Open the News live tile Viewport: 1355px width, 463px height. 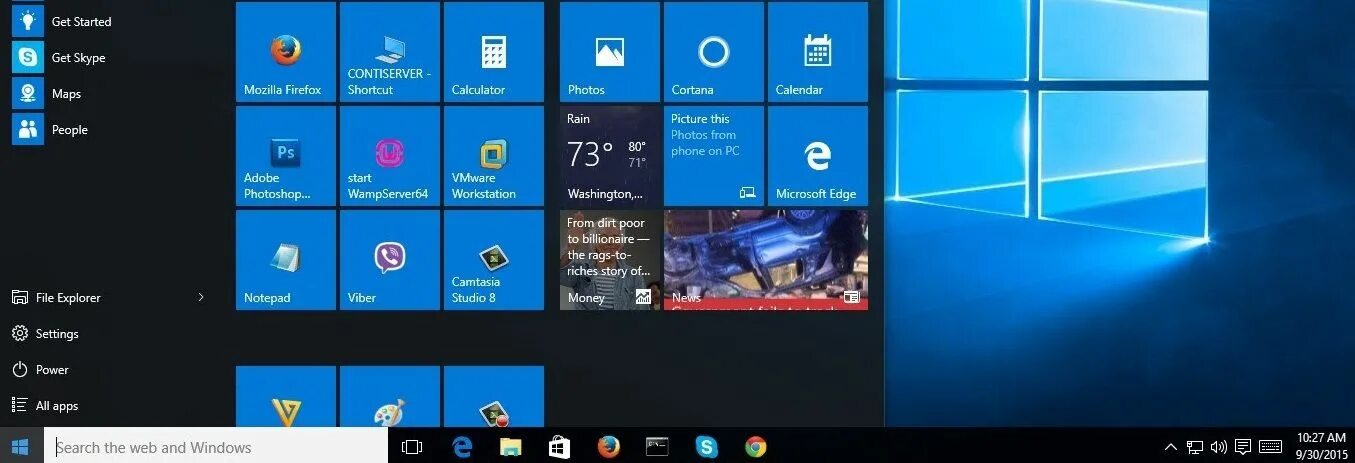tap(765, 260)
